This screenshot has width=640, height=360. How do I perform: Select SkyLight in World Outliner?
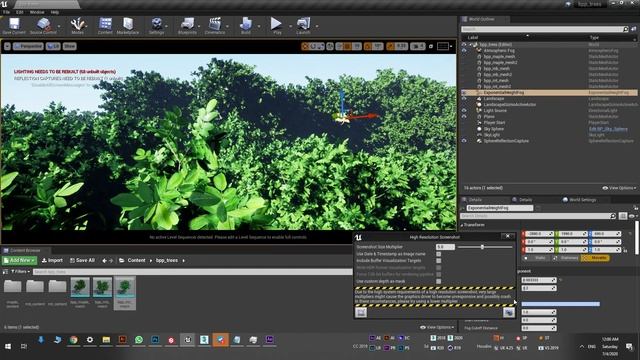click(x=491, y=135)
